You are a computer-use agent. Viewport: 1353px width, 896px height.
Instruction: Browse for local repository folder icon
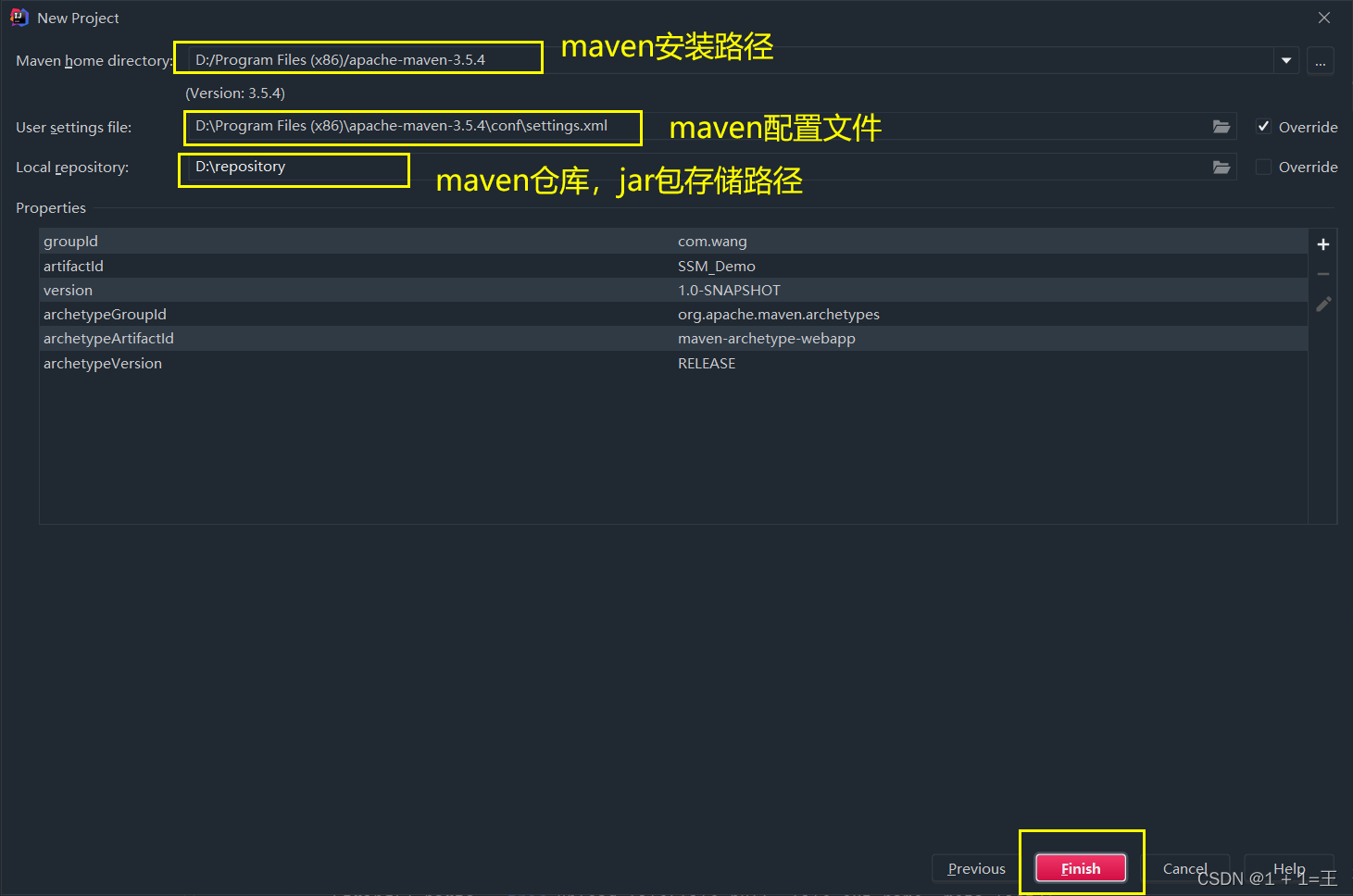1221,168
